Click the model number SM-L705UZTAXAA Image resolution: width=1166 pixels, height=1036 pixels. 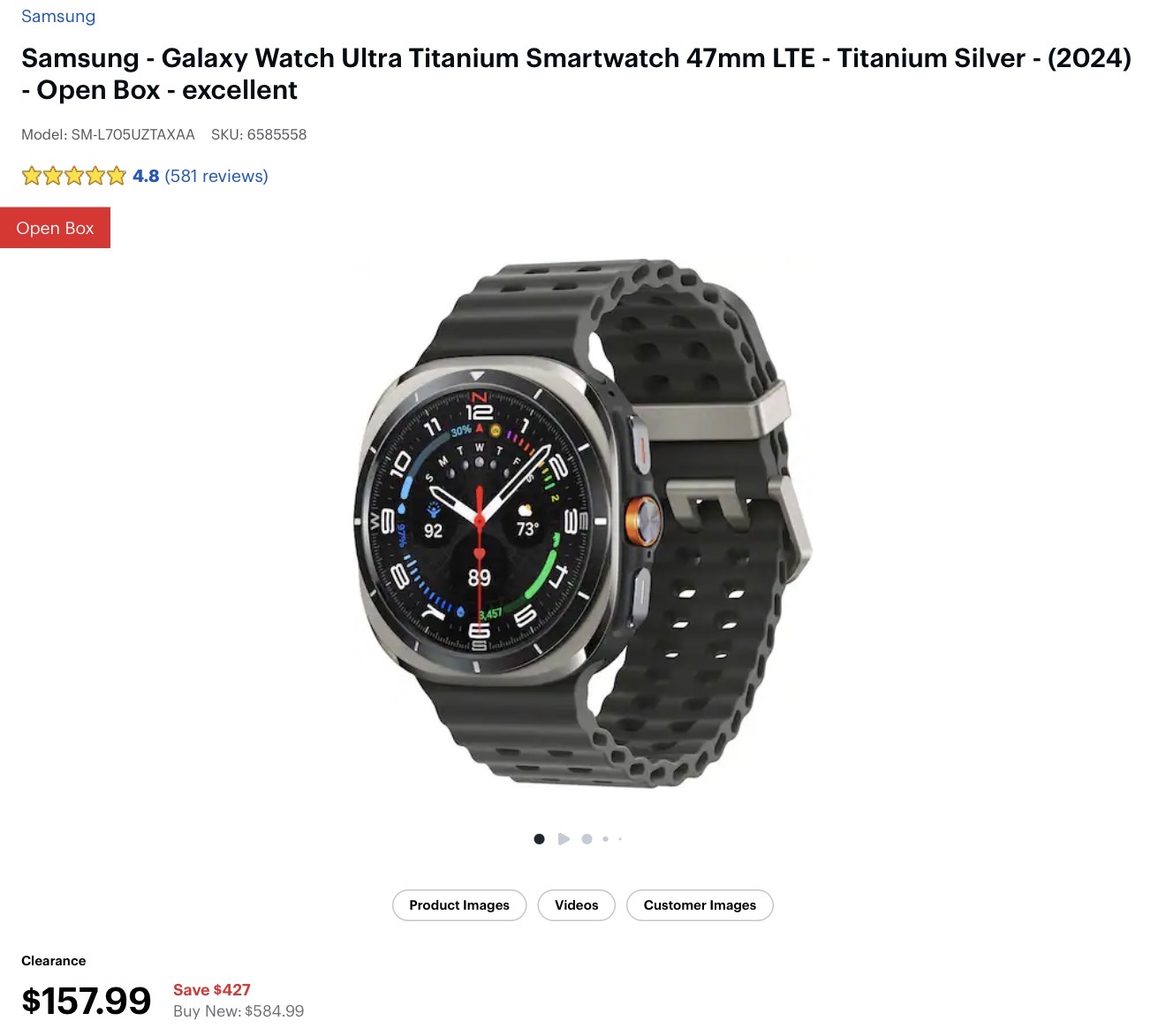pos(108,134)
